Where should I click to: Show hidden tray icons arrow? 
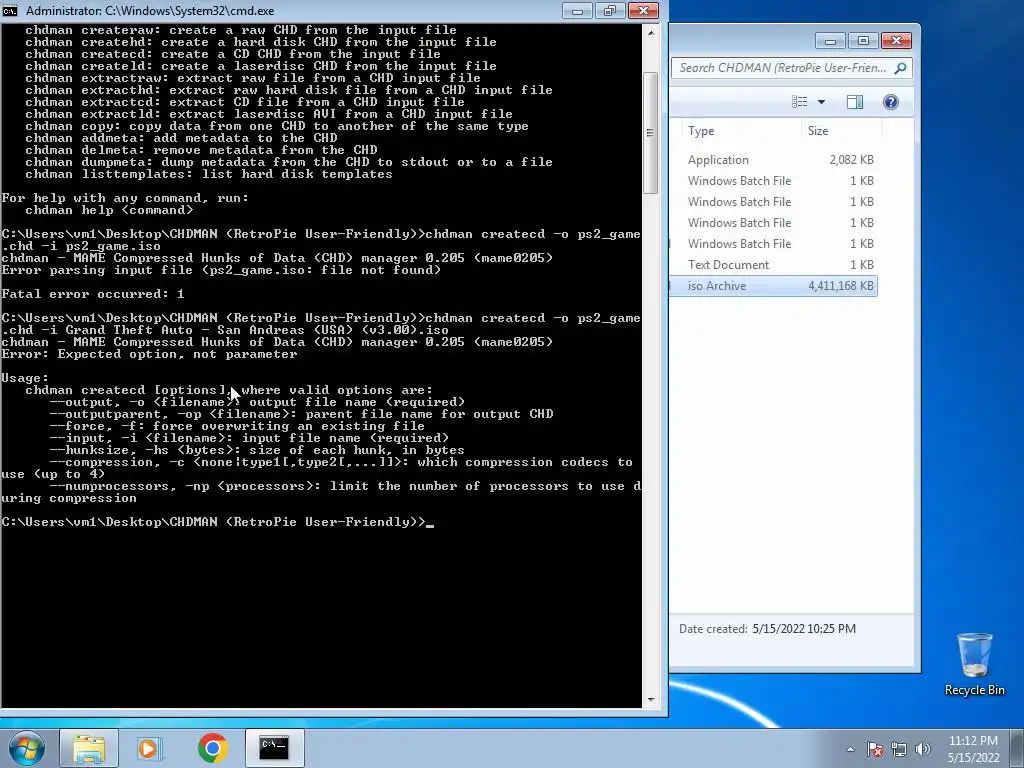click(850, 749)
